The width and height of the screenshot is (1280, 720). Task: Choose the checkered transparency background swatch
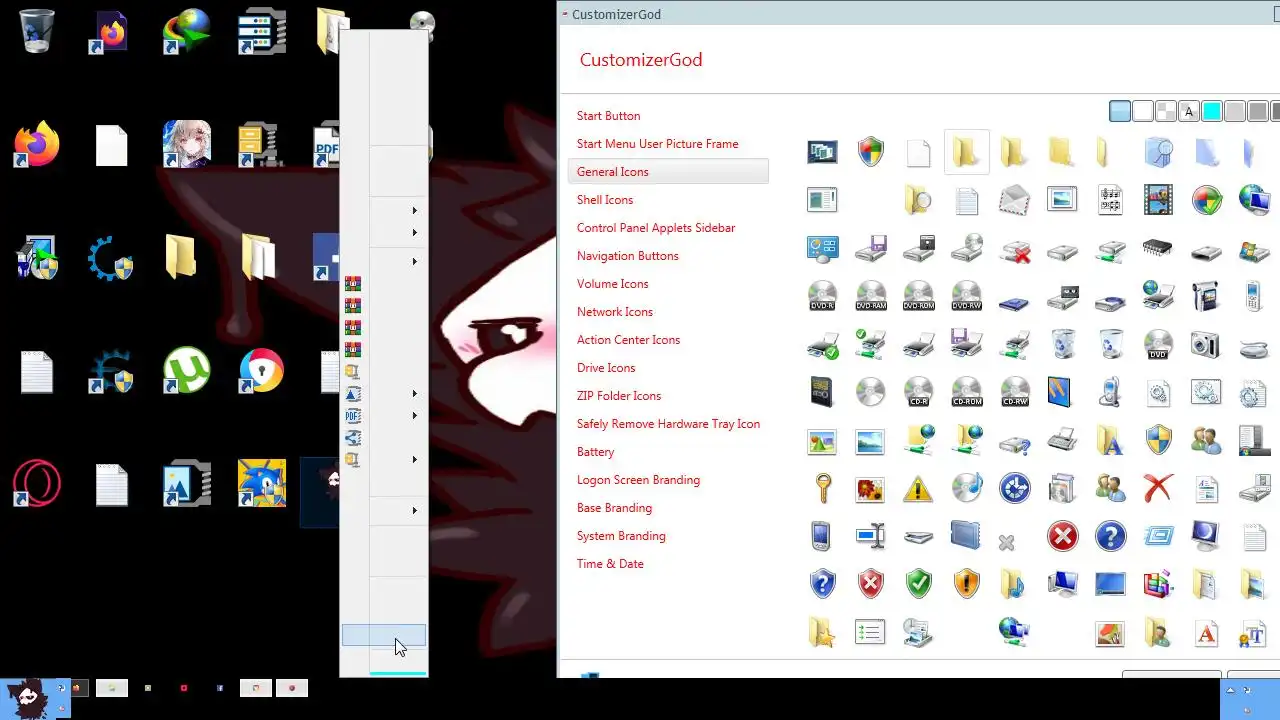1166,111
